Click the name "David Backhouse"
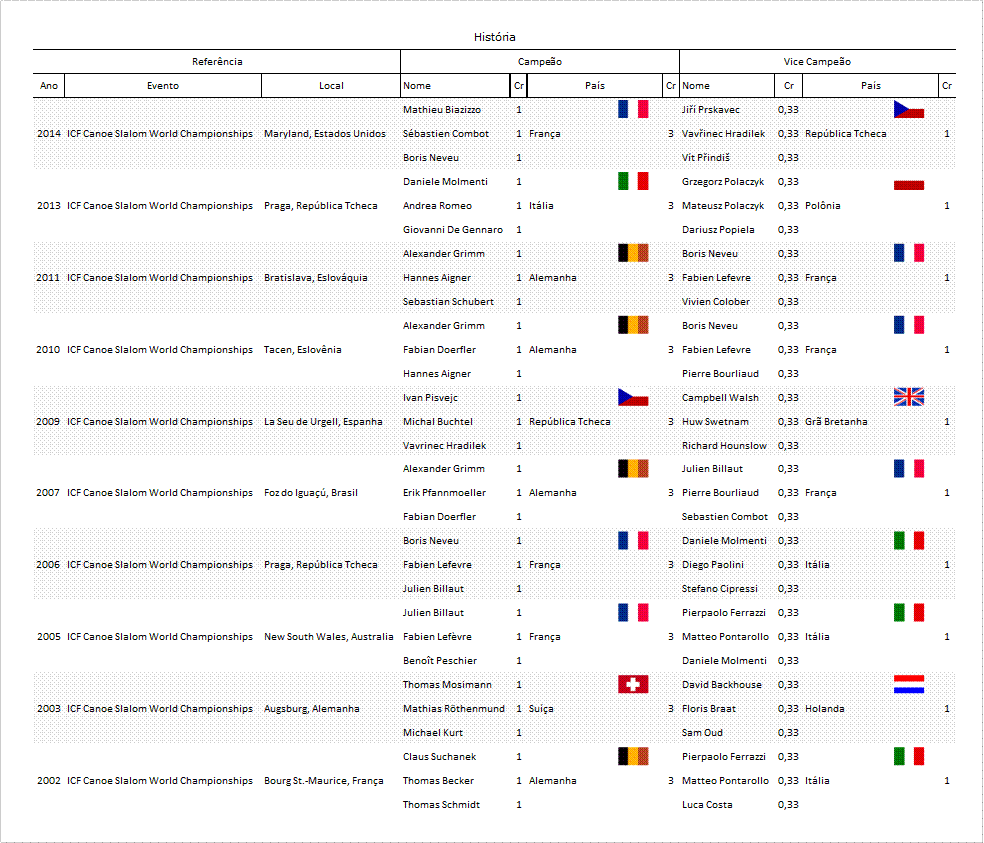 click(x=722, y=684)
